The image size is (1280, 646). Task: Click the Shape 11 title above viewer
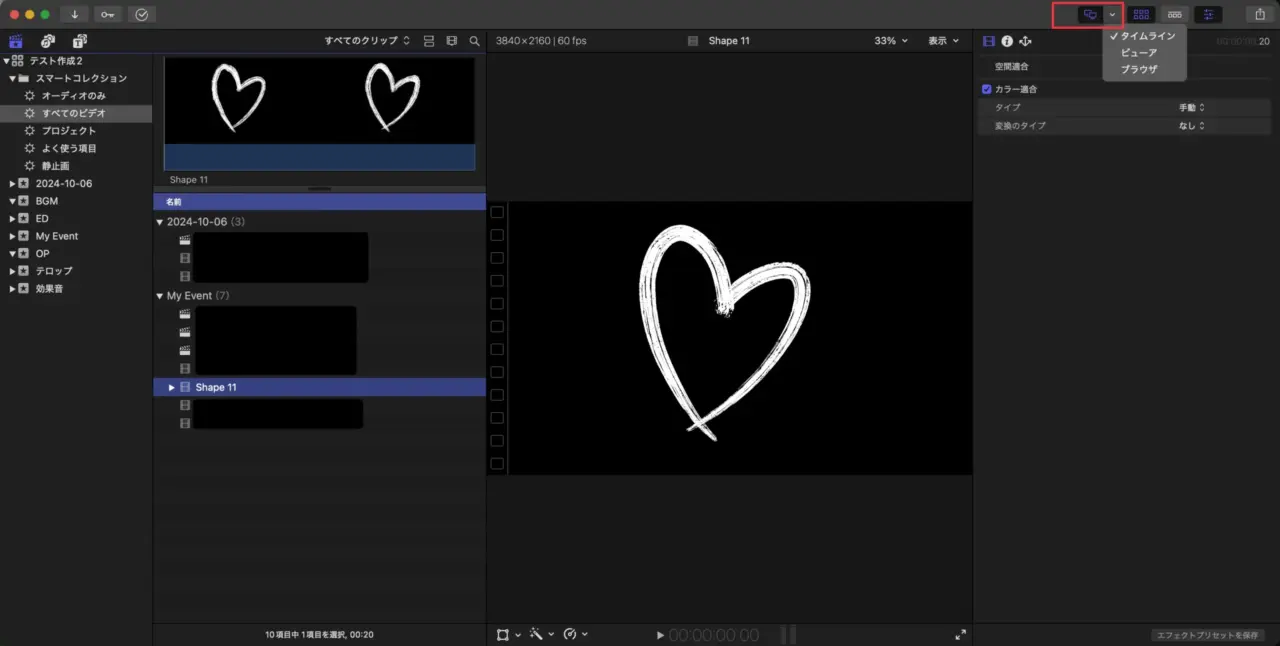coord(729,41)
